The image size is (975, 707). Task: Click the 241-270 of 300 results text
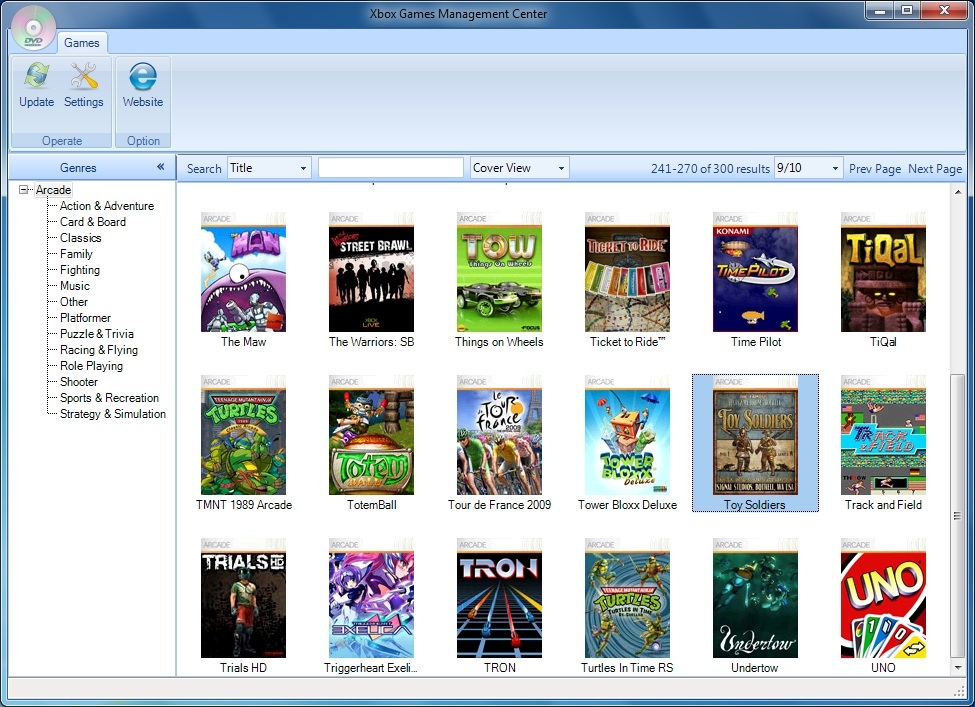click(710, 169)
